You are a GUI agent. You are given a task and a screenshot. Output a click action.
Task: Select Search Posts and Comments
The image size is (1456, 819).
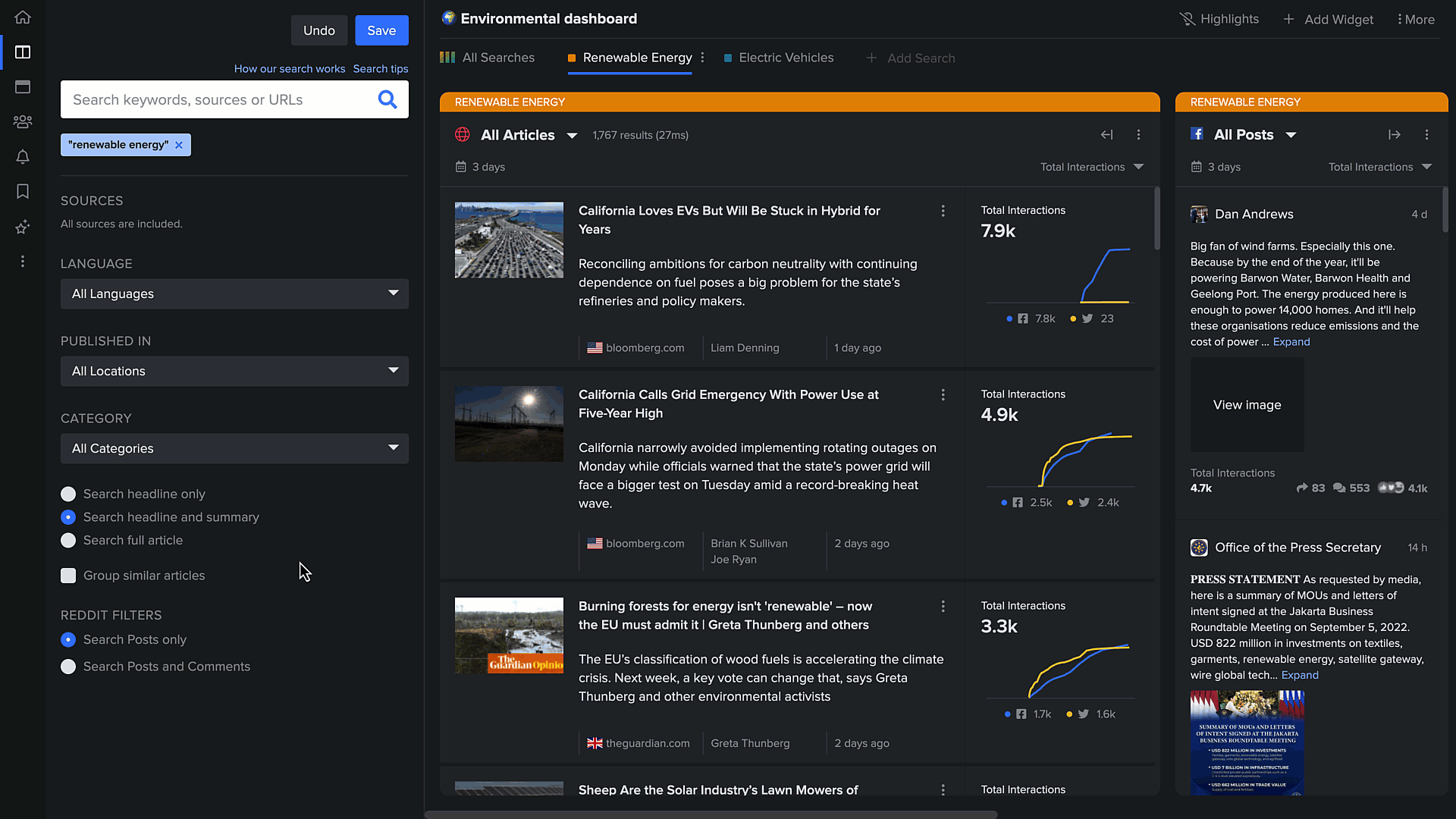68,667
